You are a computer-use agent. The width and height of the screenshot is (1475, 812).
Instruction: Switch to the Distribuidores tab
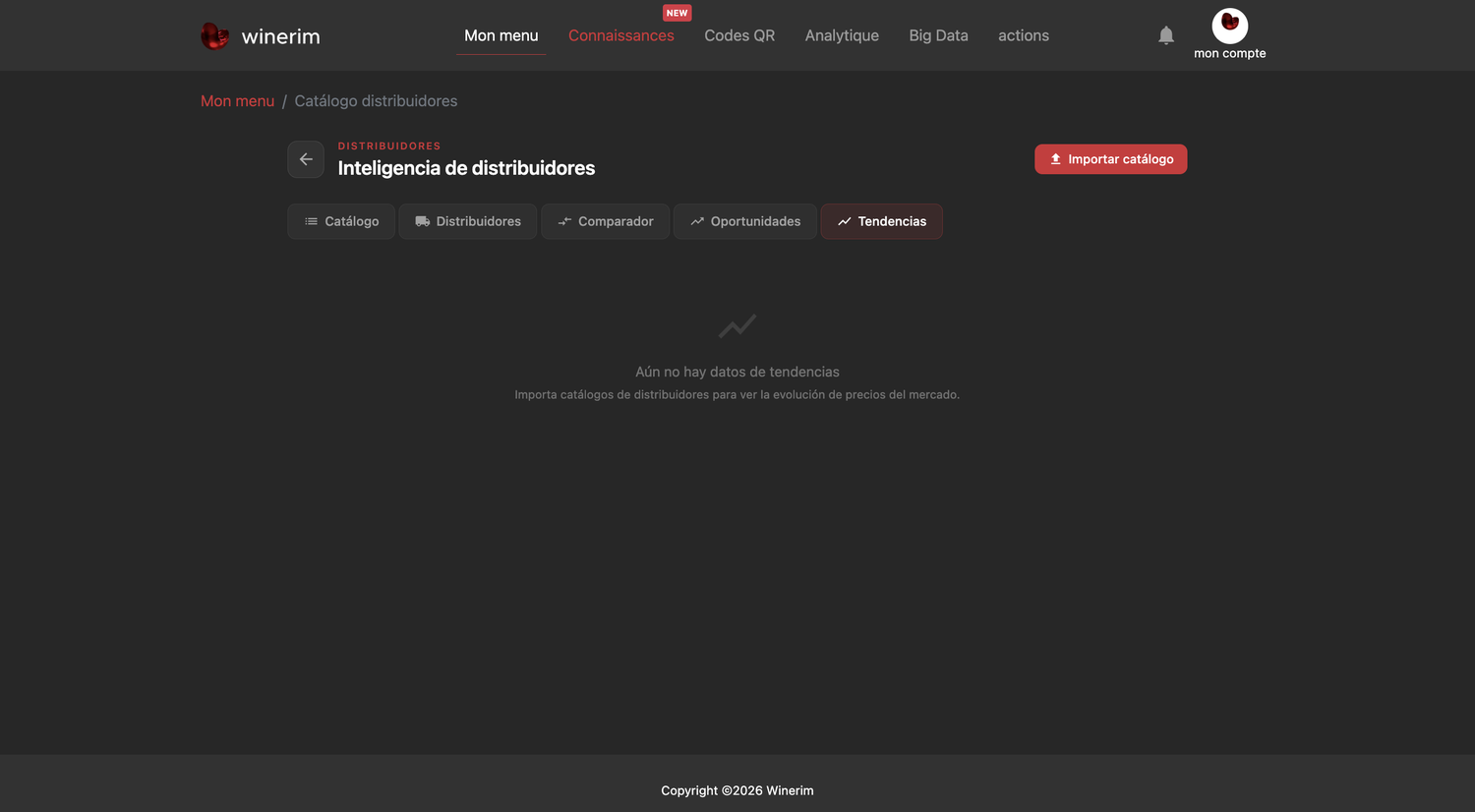468,221
